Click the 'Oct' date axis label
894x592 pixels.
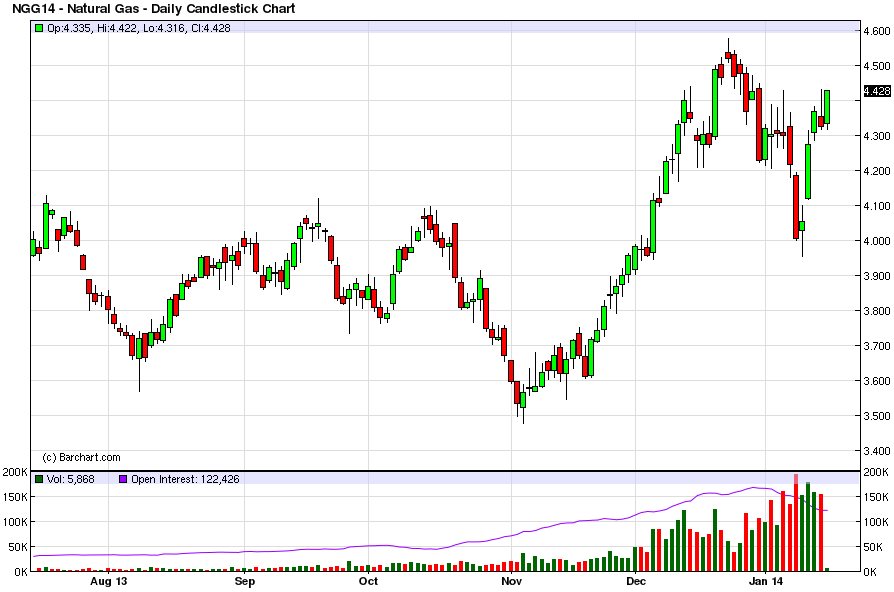(368, 581)
